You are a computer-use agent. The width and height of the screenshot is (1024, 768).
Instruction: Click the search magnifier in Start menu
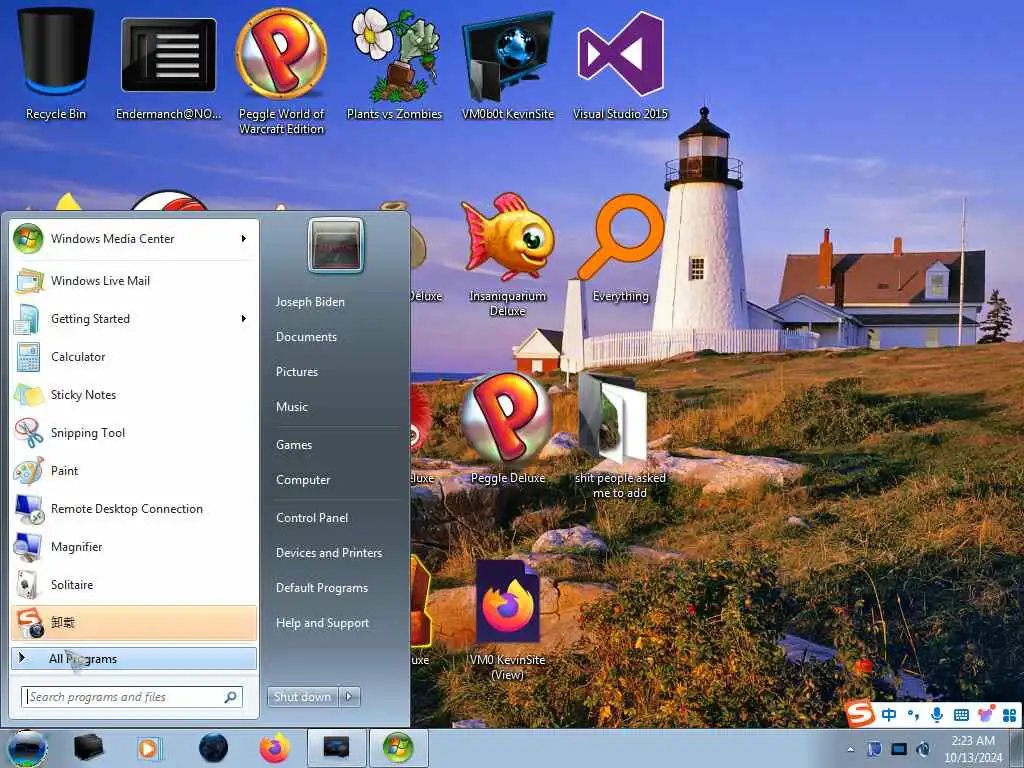(x=231, y=697)
